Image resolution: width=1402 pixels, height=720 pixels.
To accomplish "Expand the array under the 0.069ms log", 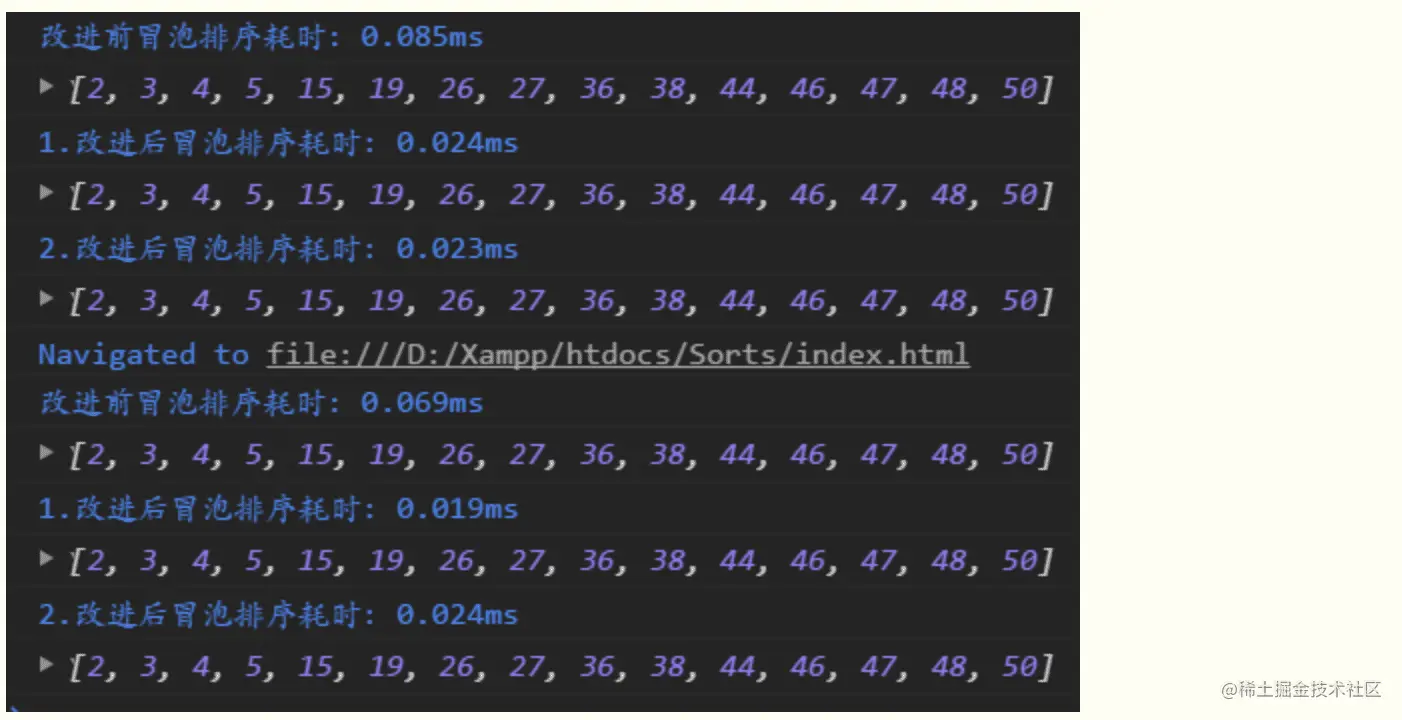I will tap(46, 452).
